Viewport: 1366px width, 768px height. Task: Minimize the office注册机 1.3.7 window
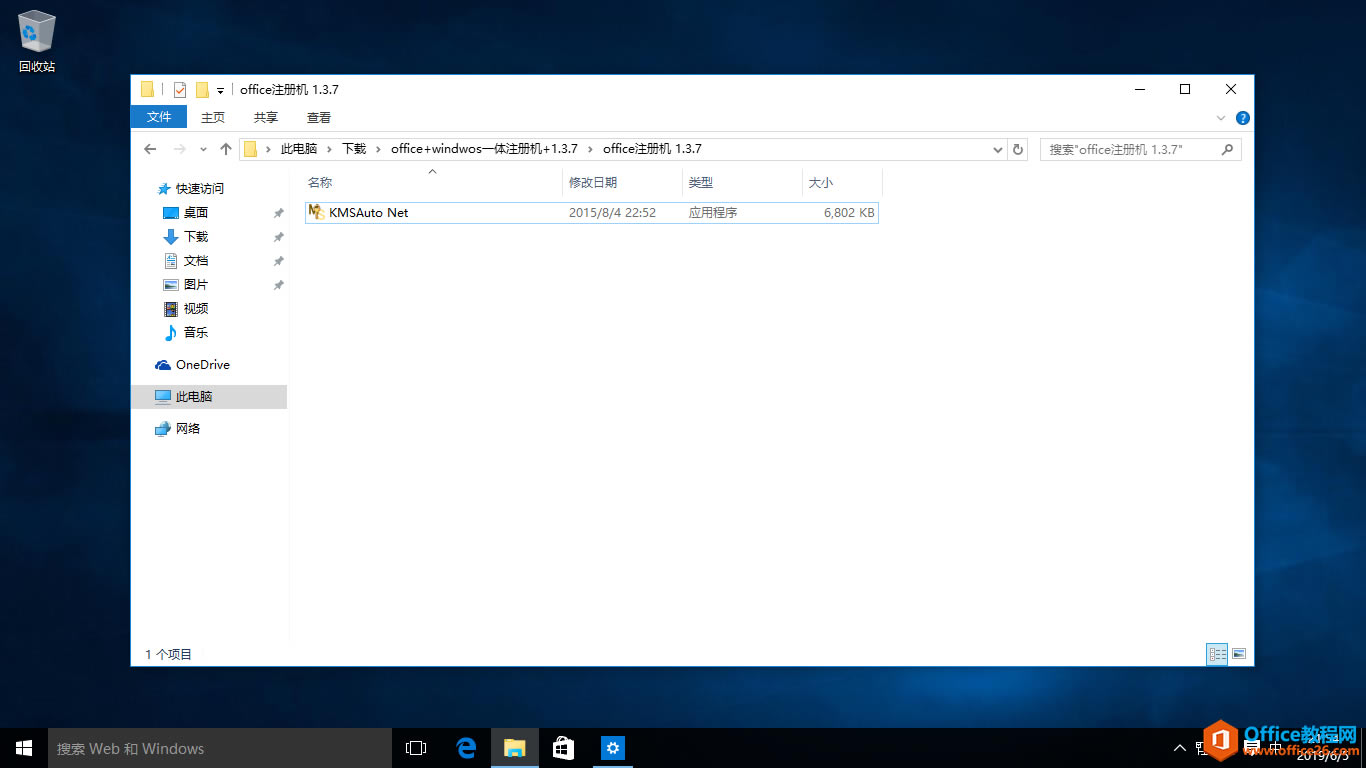click(x=1139, y=89)
